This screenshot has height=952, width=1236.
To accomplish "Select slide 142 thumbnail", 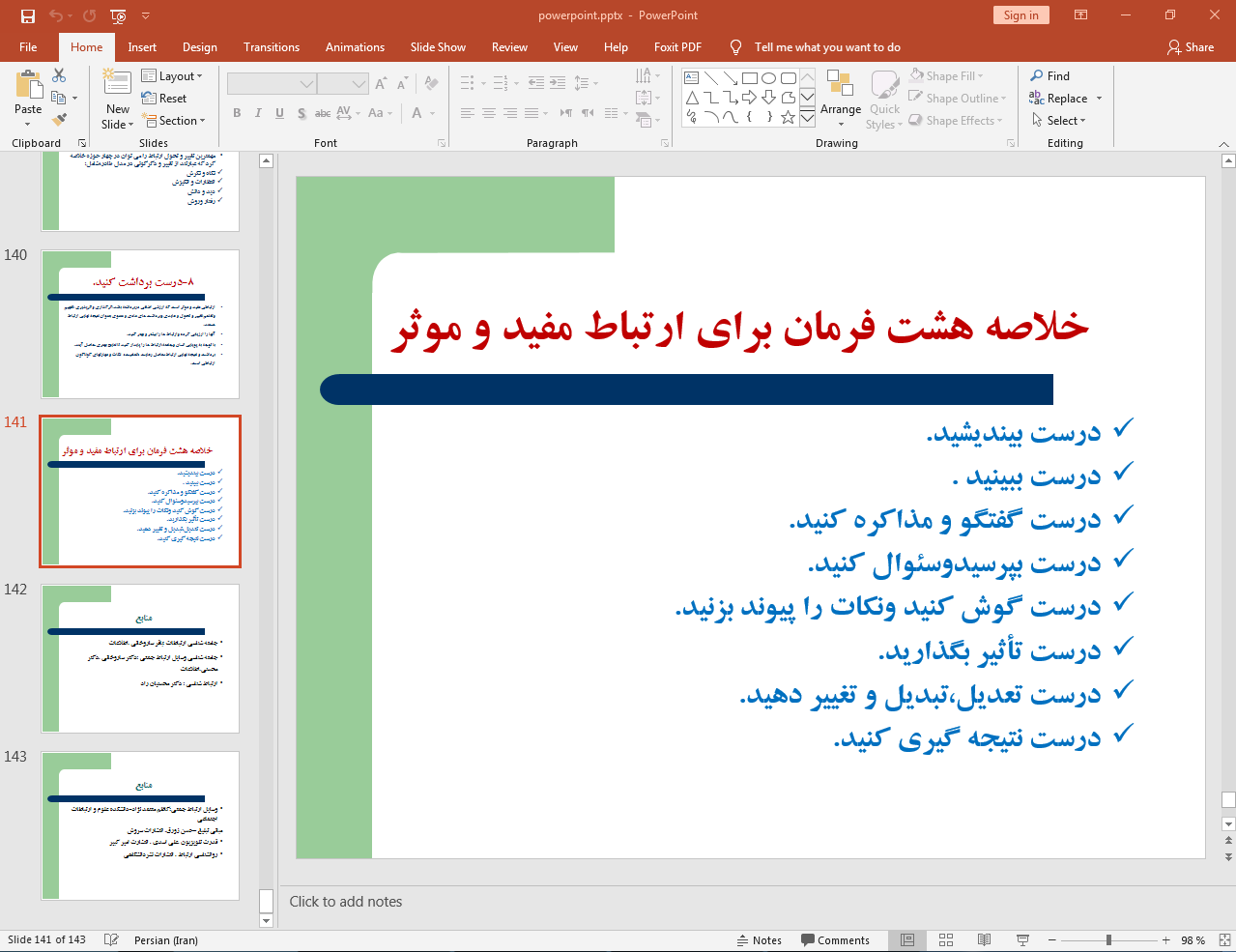I will tap(140, 659).
